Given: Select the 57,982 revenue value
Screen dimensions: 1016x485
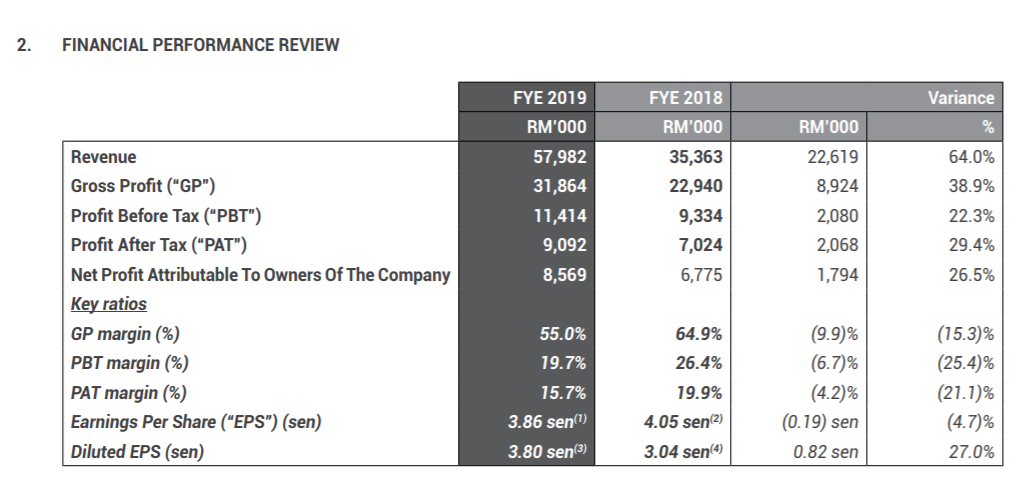Looking at the screenshot, I should (x=560, y=157).
